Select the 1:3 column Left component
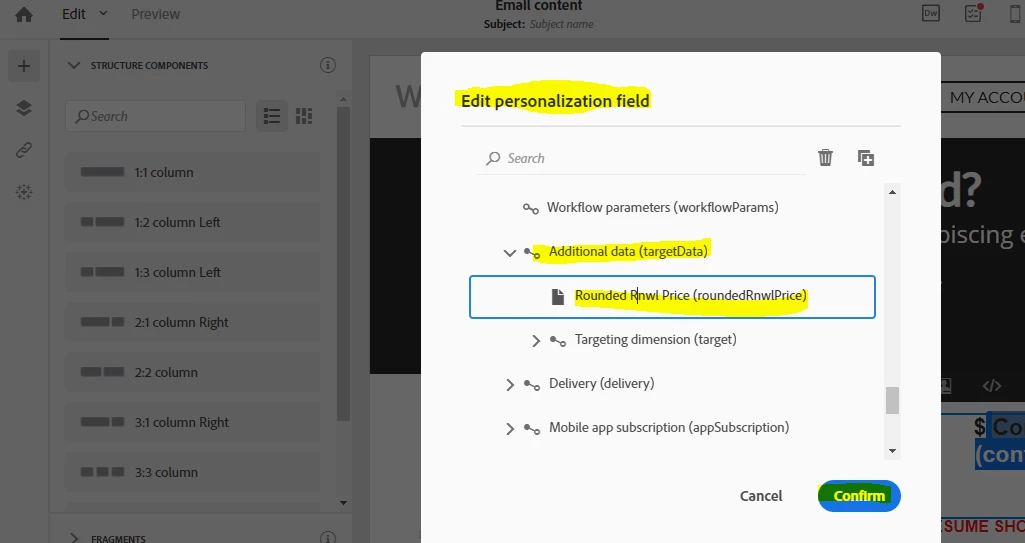Screen dimensions: 1025x543 click(193, 272)
